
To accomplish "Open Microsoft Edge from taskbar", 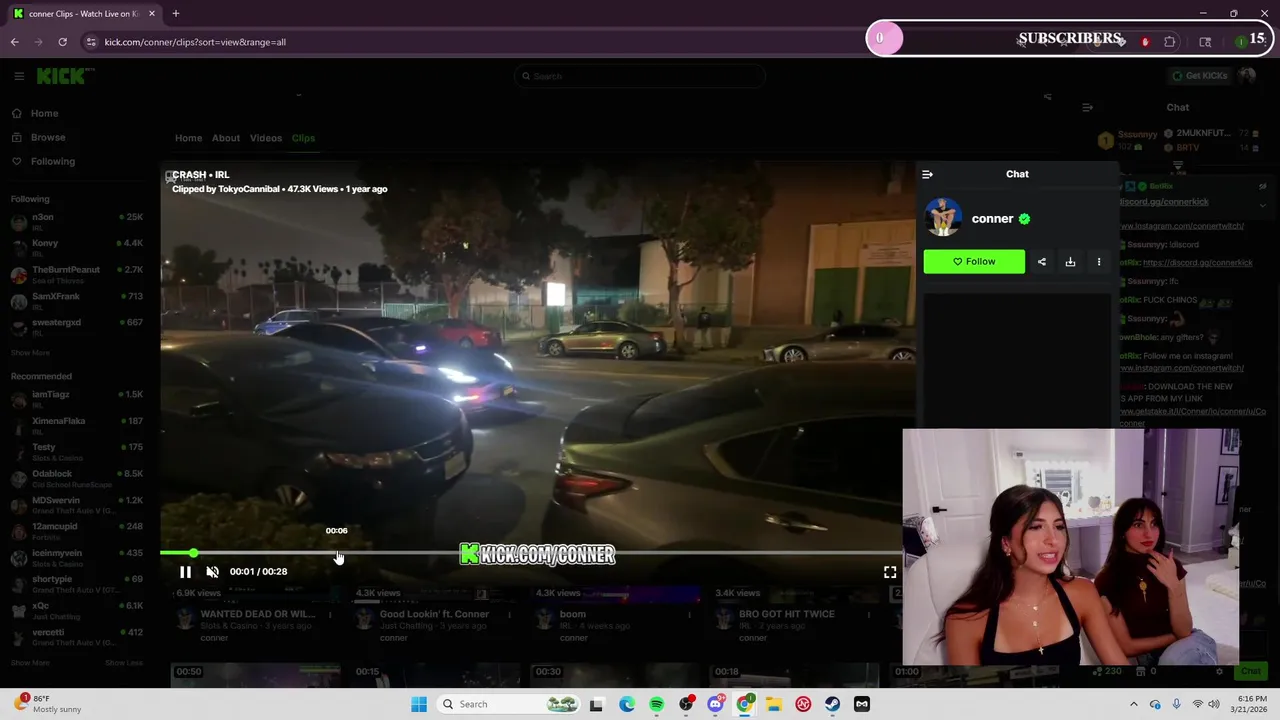I will tap(627, 704).
